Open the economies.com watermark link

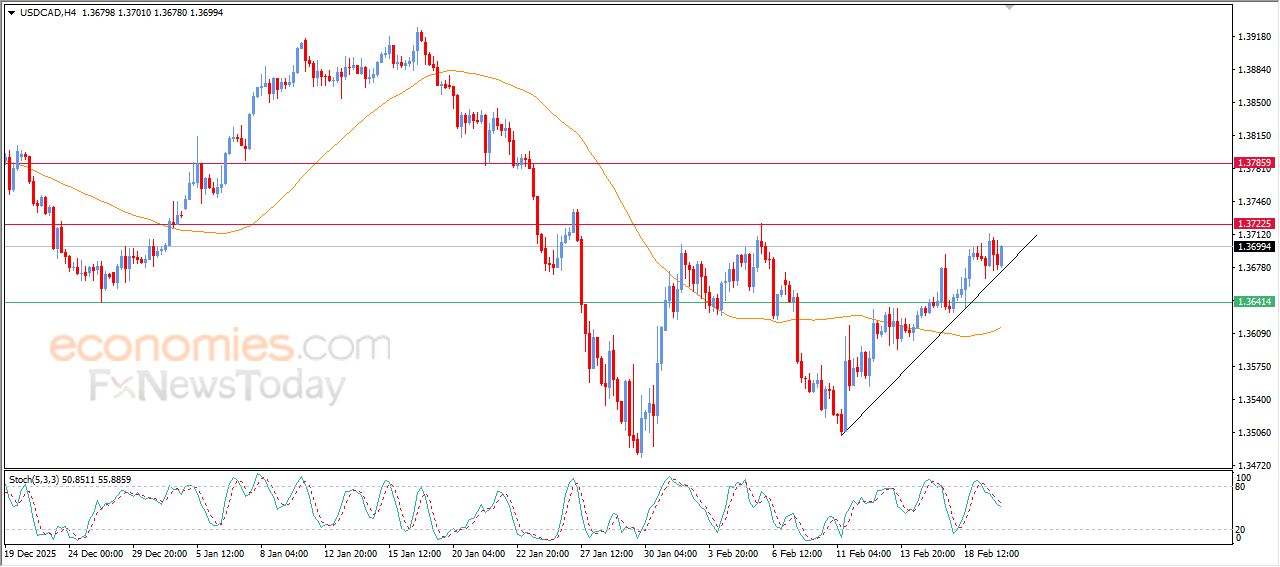tap(220, 346)
